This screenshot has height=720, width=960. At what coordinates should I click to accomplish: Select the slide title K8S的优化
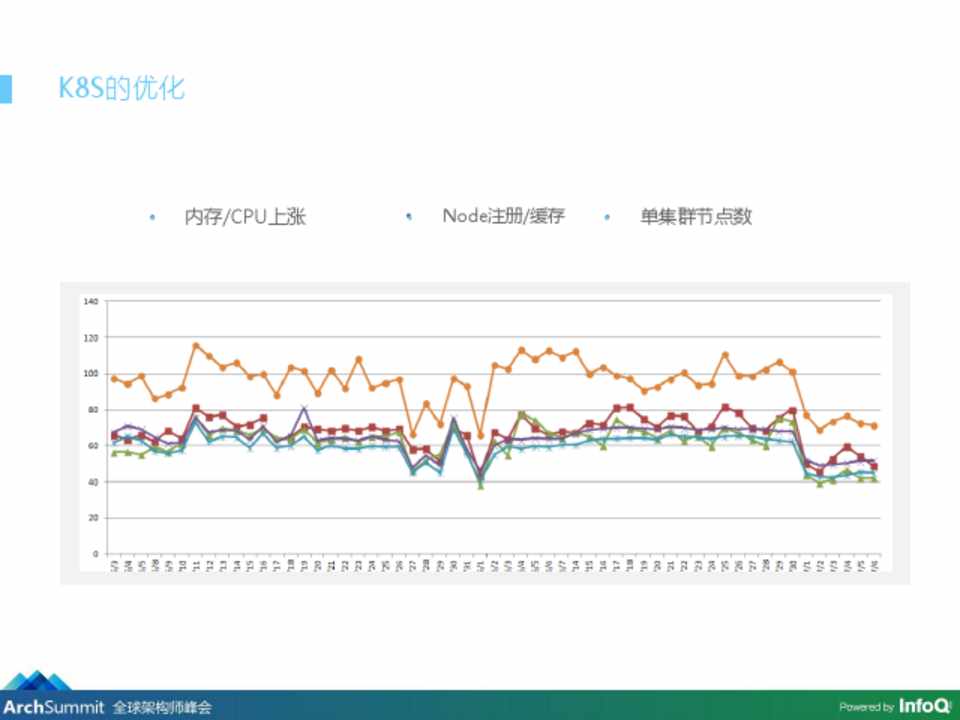tap(121, 88)
